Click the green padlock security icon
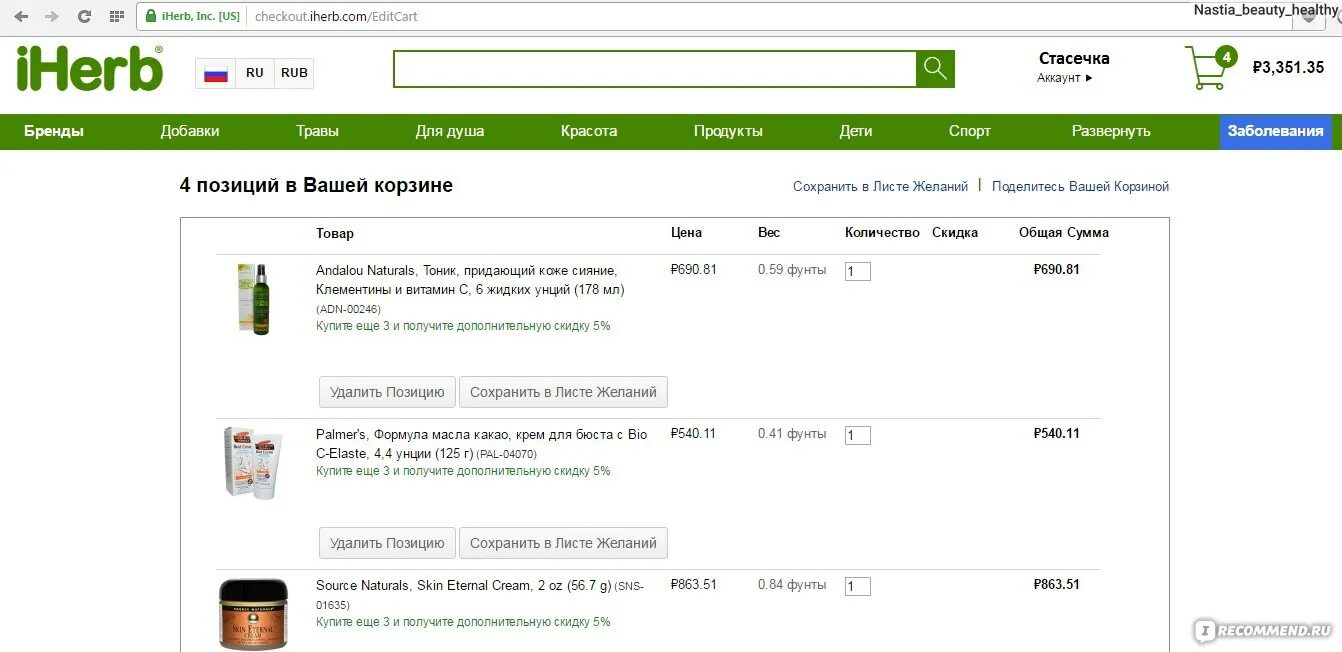Screen dimensions: 1342x652 coord(151,16)
